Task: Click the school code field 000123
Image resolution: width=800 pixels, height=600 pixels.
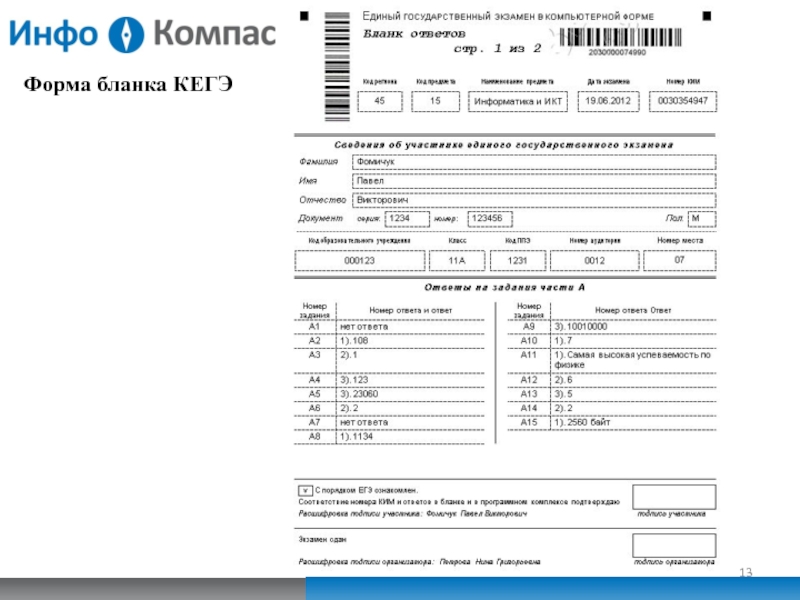Action: pos(360,261)
